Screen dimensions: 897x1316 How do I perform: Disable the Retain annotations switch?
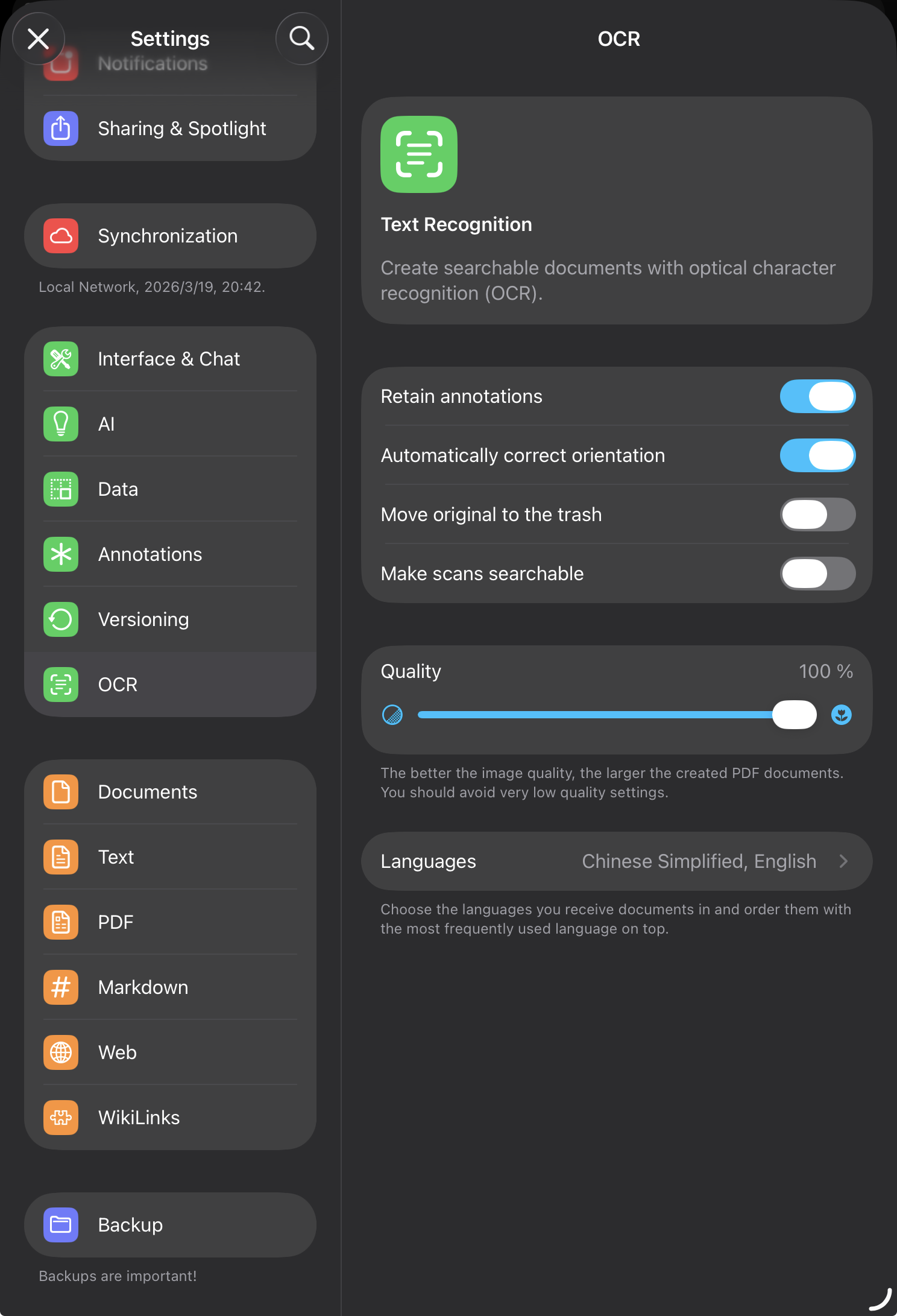pyautogui.click(x=817, y=396)
